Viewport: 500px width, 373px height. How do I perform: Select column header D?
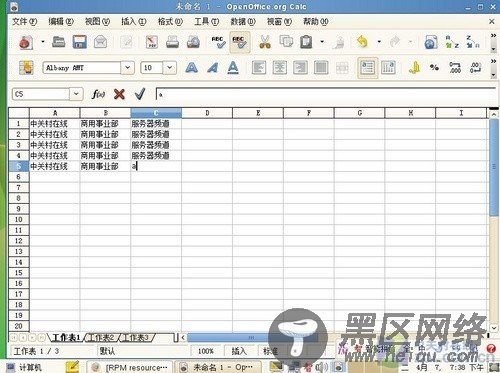[x=207, y=113]
